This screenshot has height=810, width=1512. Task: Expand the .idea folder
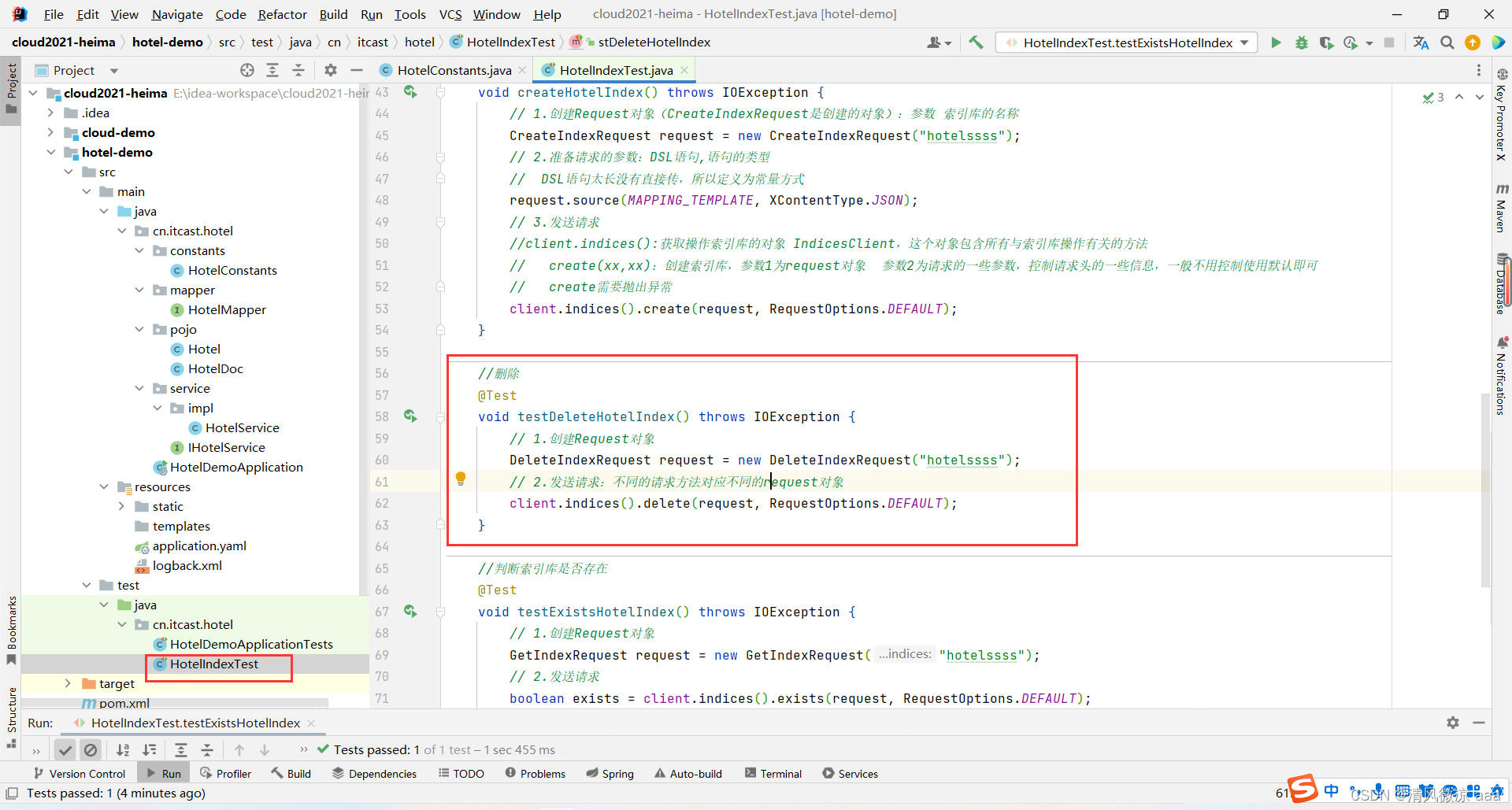pos(50,113)
